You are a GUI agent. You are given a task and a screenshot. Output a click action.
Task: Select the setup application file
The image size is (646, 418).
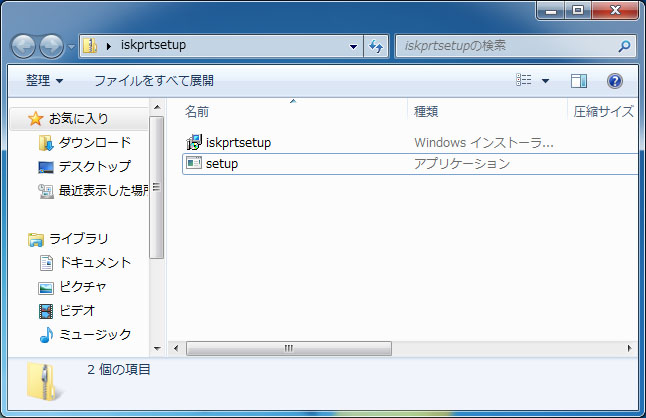[221, 163]
